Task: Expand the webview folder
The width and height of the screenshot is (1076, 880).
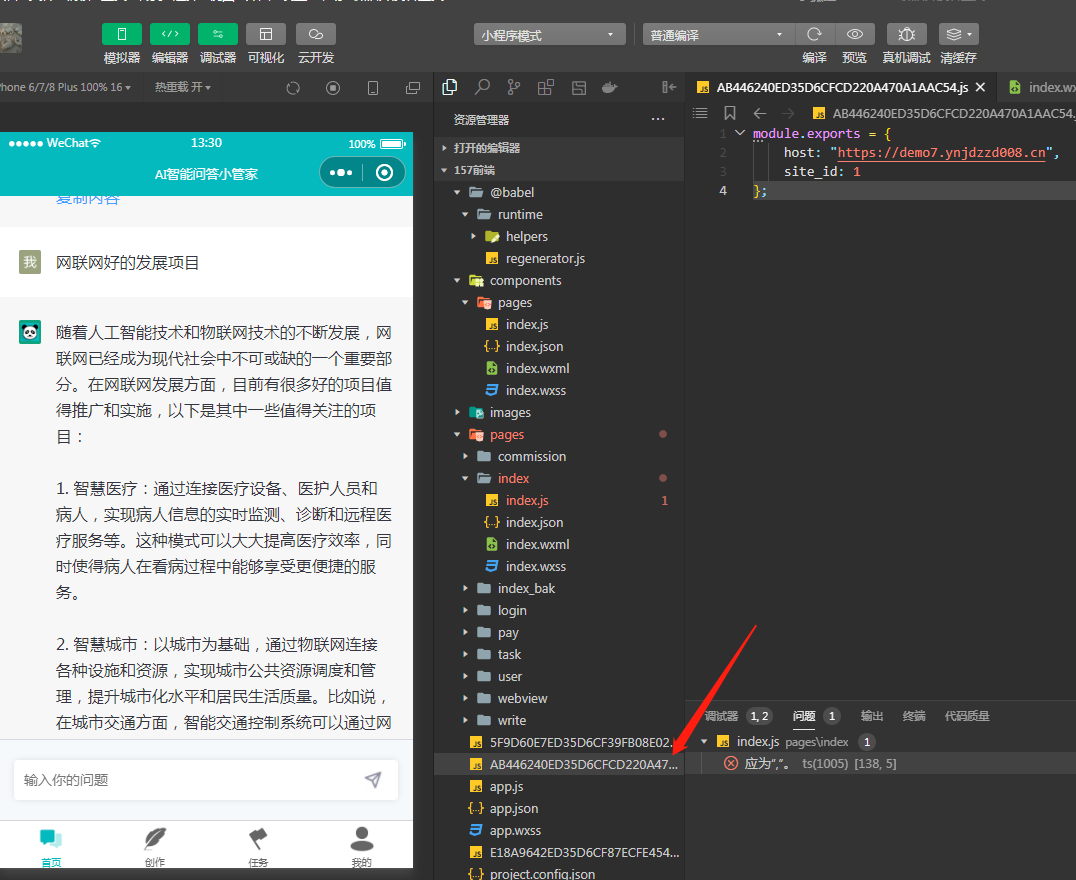Action: click(x=559, y=698)
